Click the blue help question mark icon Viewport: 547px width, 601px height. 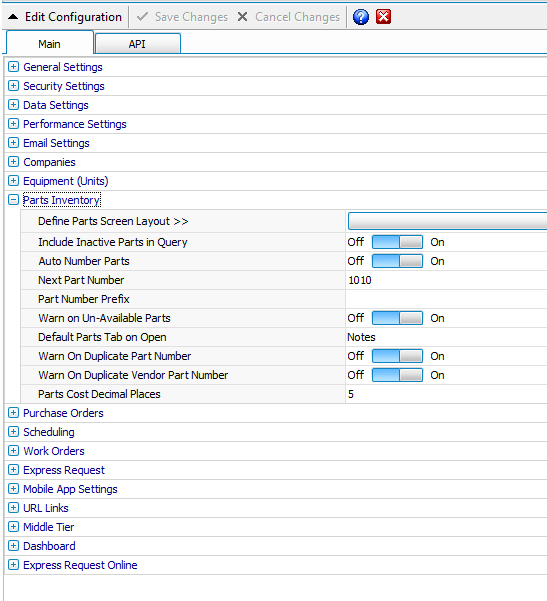coord(361,17)
